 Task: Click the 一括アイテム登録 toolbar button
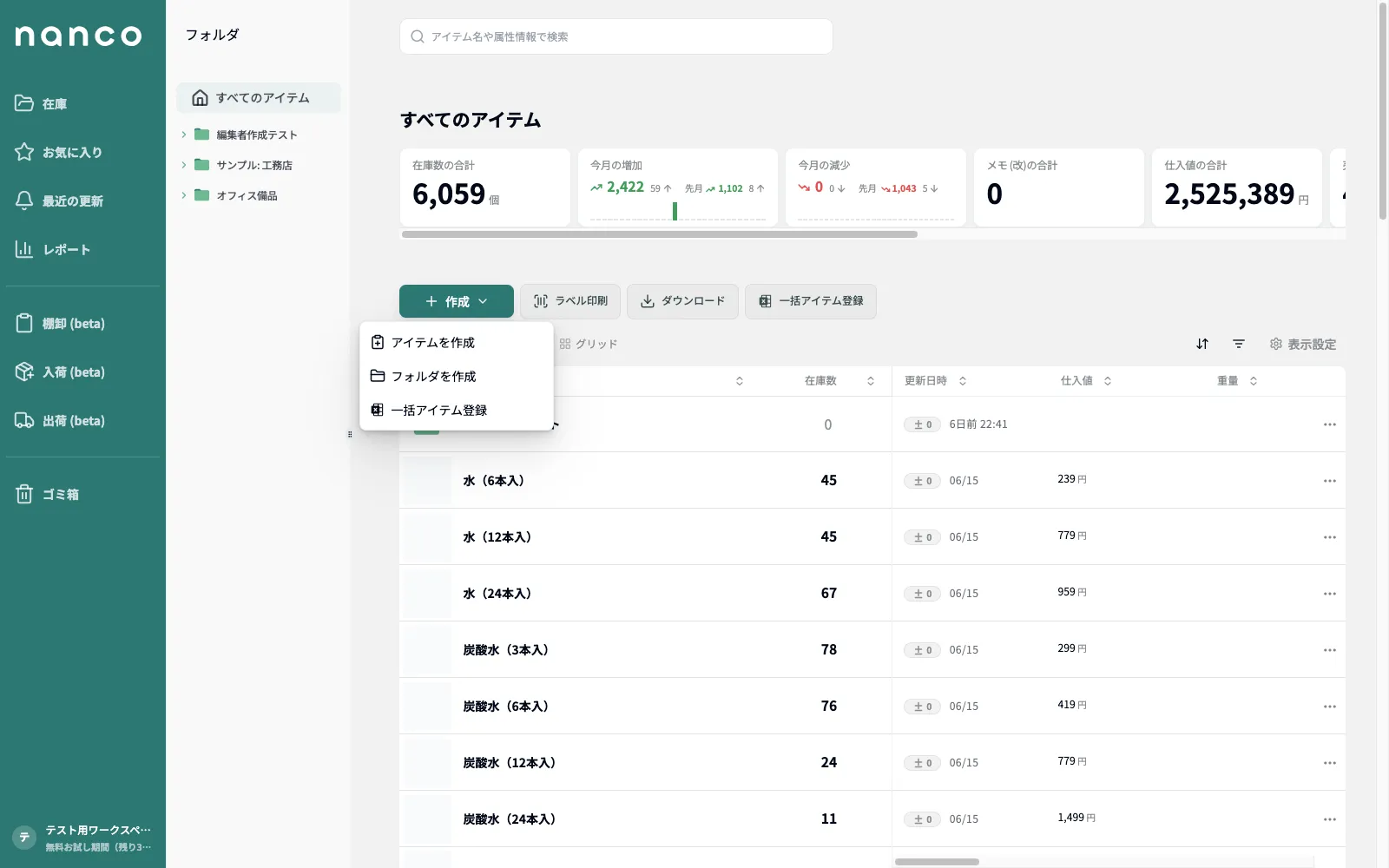pyautogui.click(x=811, y=301)
